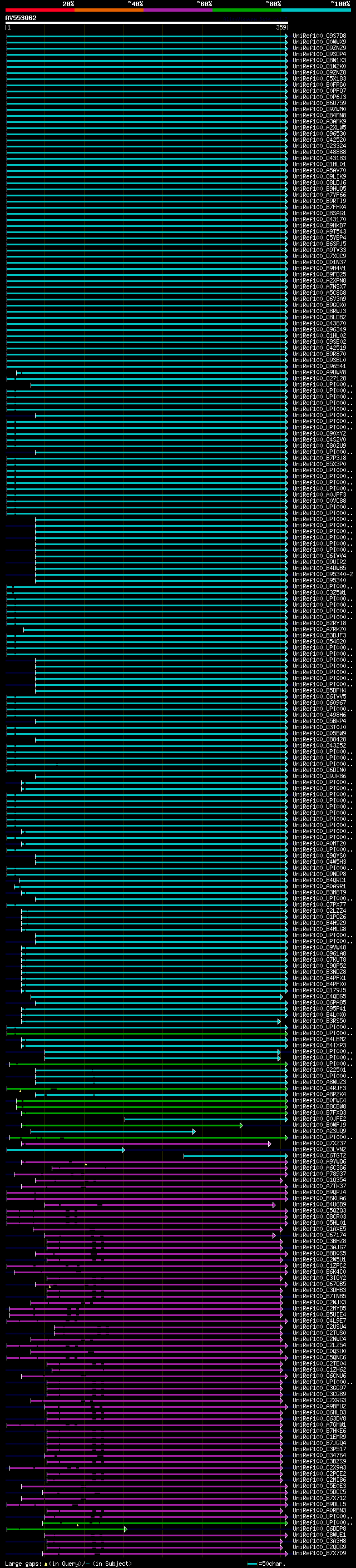Open hit UniRef100_Q0WWX9
The height and width of the screenshot is (1568, 356).
click(319, 42)
